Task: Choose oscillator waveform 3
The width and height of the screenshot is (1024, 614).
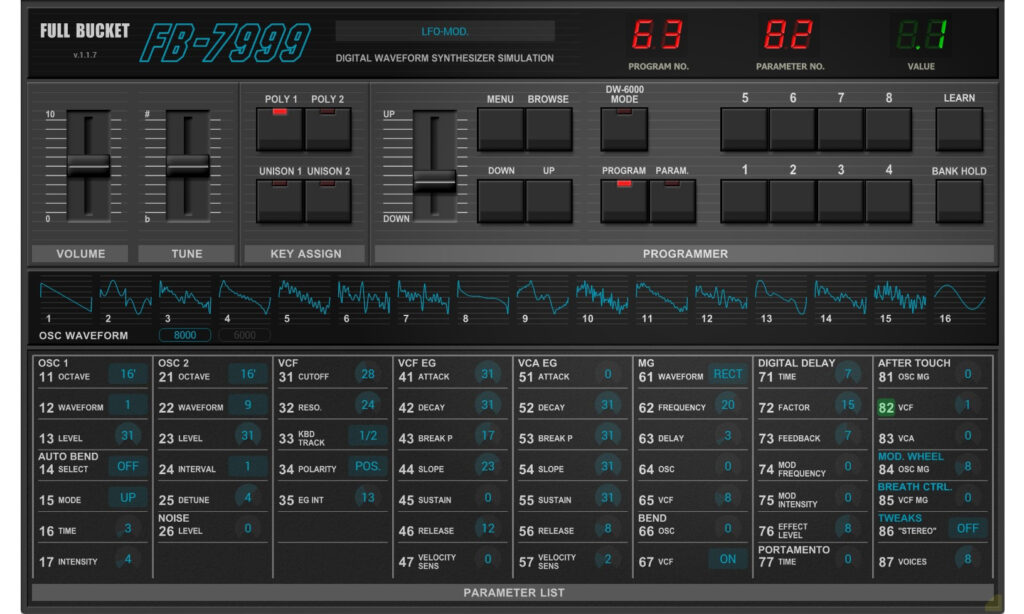Action: (185, 297)
